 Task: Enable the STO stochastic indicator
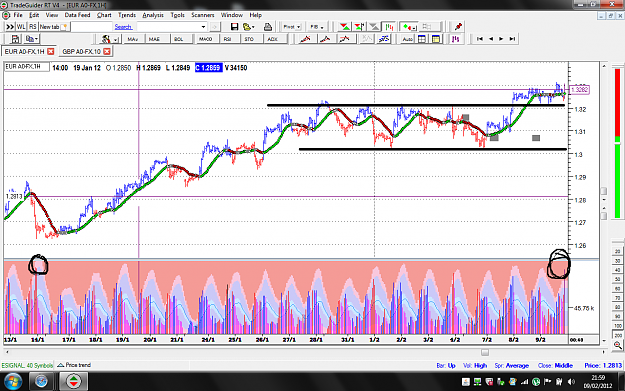249,39
